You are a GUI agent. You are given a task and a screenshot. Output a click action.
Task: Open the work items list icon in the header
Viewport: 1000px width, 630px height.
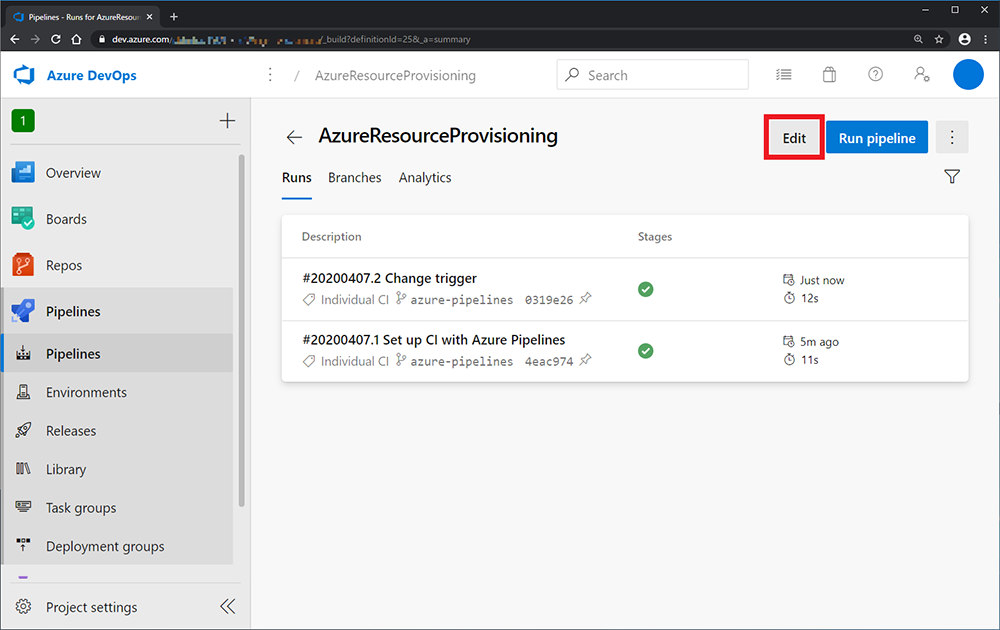(784, 75)
